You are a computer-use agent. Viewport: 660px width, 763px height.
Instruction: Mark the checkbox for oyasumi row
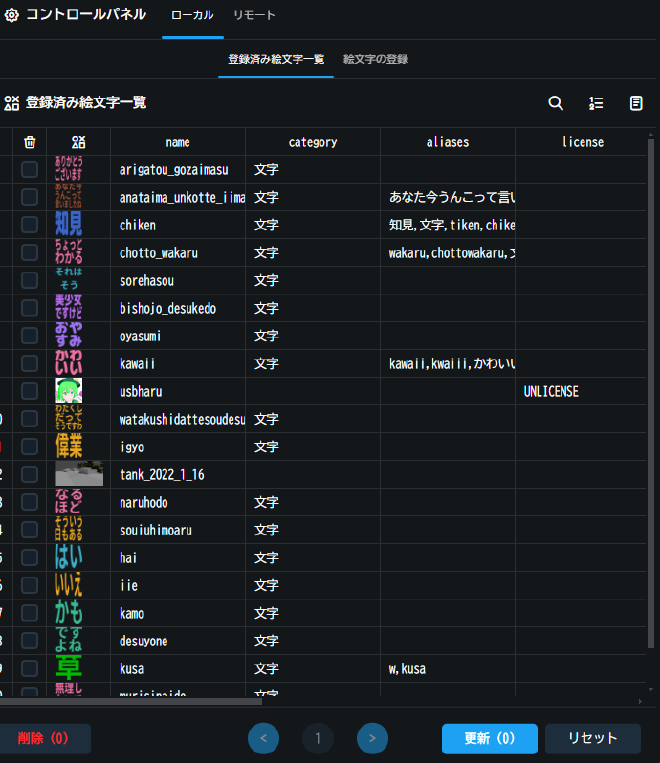click(30, 335)
